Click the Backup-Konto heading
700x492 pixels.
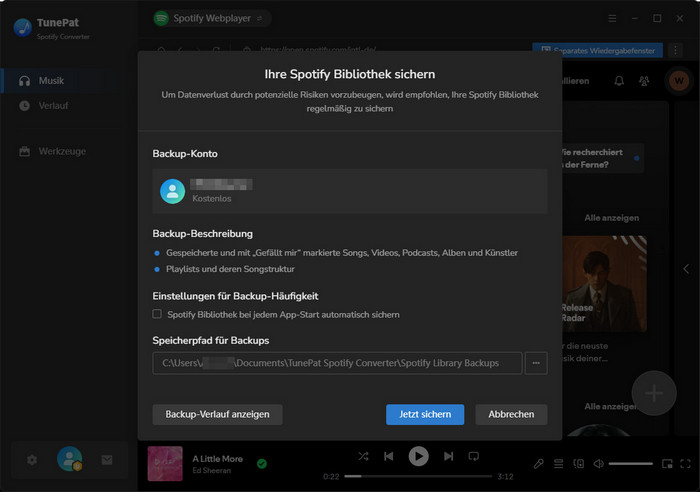(x=185, y=154)
